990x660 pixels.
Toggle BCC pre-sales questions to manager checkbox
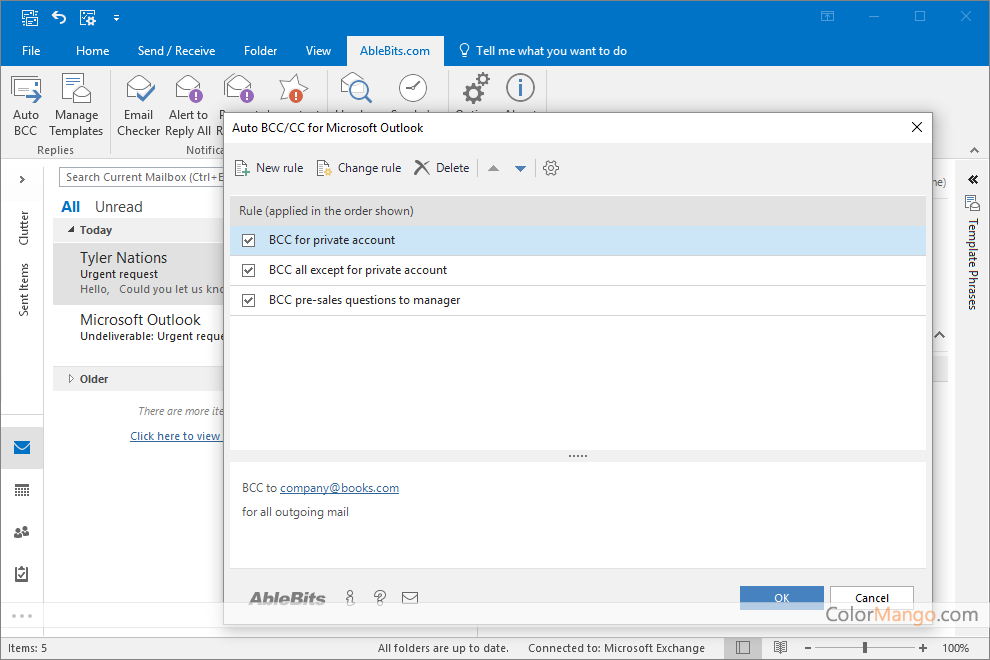click(x=249, y=301)
